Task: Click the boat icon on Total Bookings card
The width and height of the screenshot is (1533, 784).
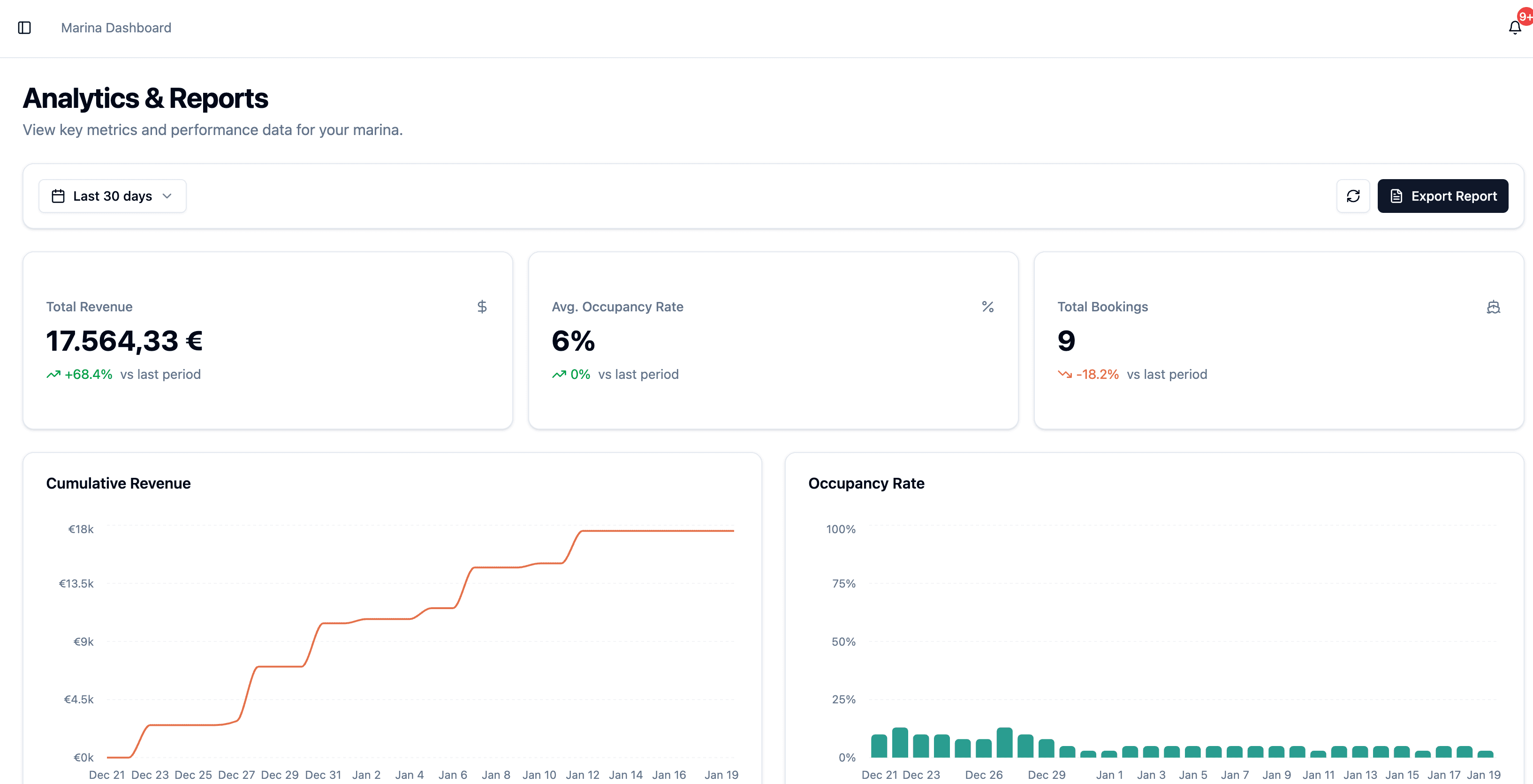Action: [1494, 307]
